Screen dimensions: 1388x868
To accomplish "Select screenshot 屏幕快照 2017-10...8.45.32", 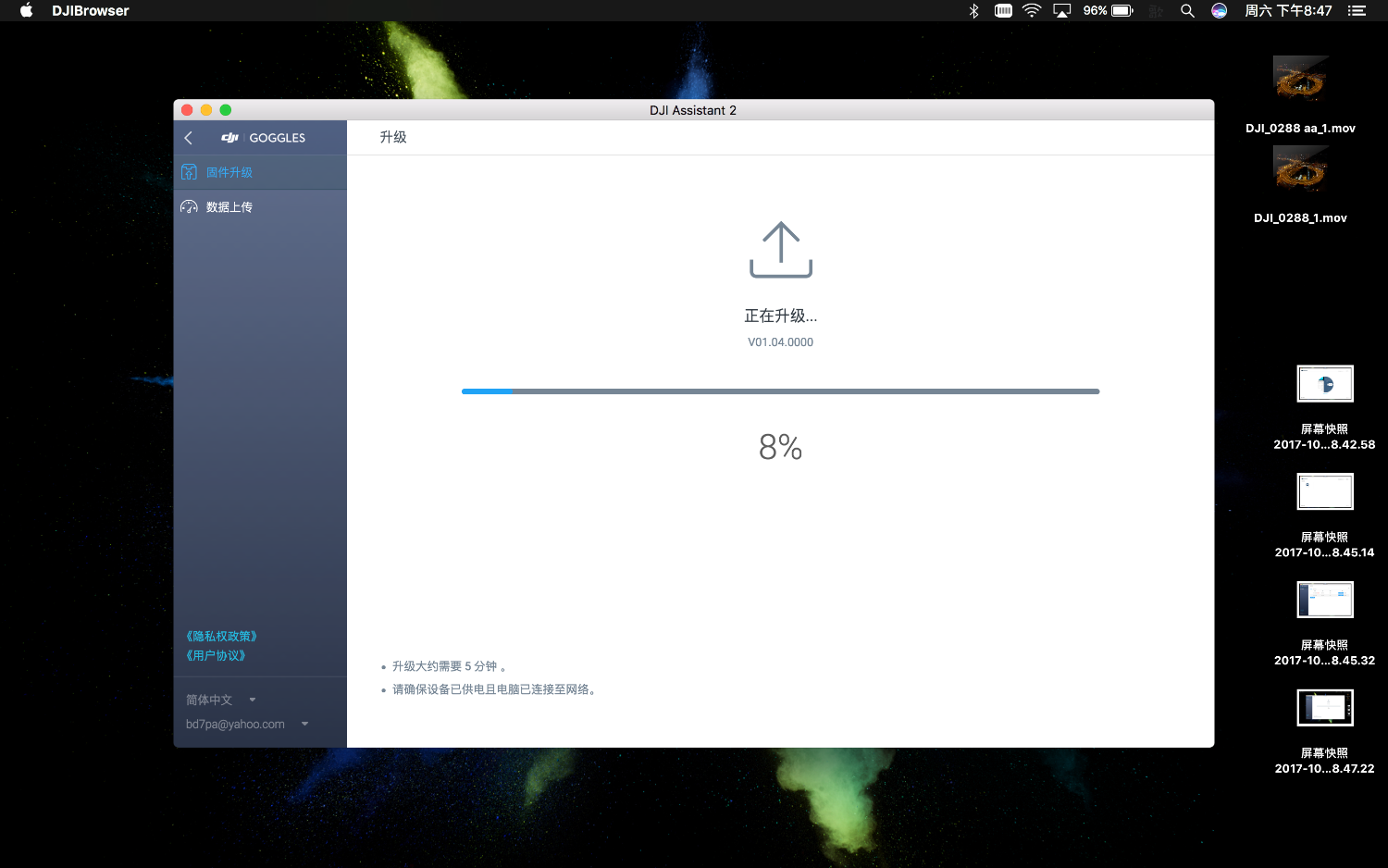I will 1325,624.
